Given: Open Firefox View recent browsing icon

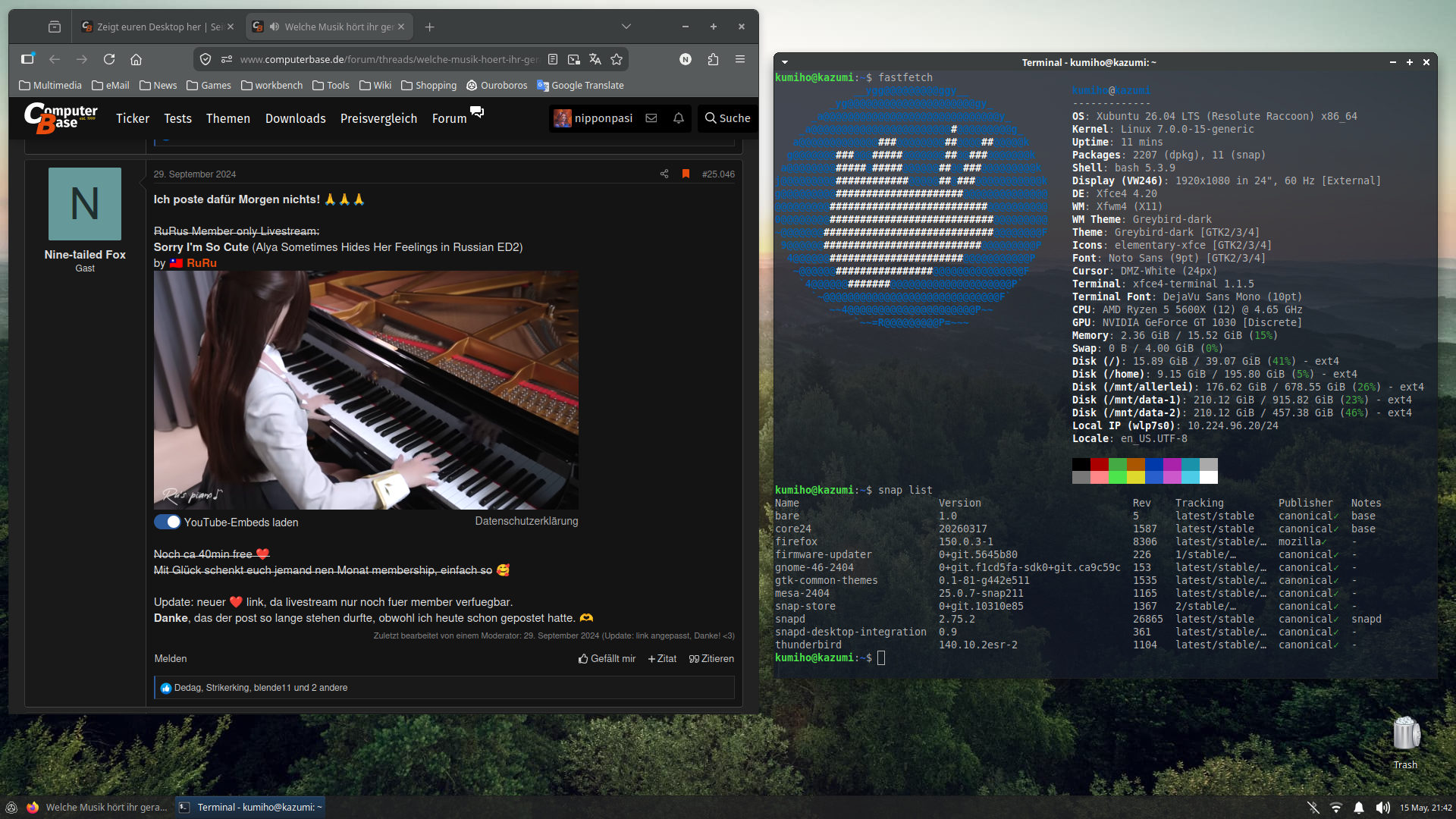Looking at the screenshot, I should click(54, 27).
